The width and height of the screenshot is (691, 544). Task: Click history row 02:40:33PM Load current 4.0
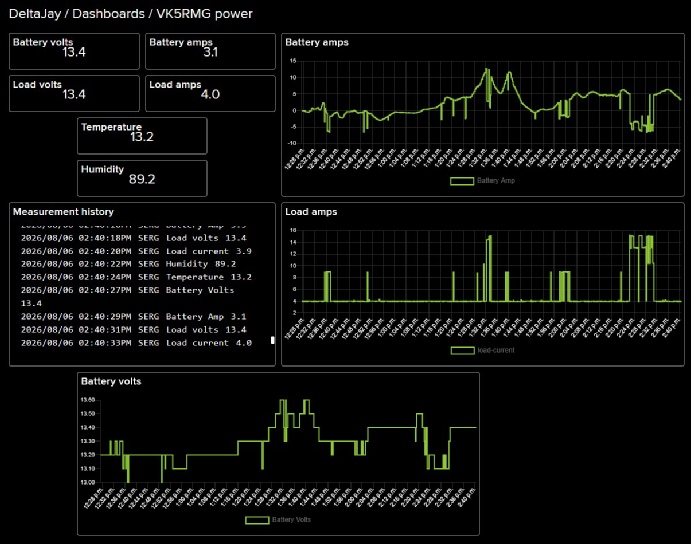coord(136,343)
